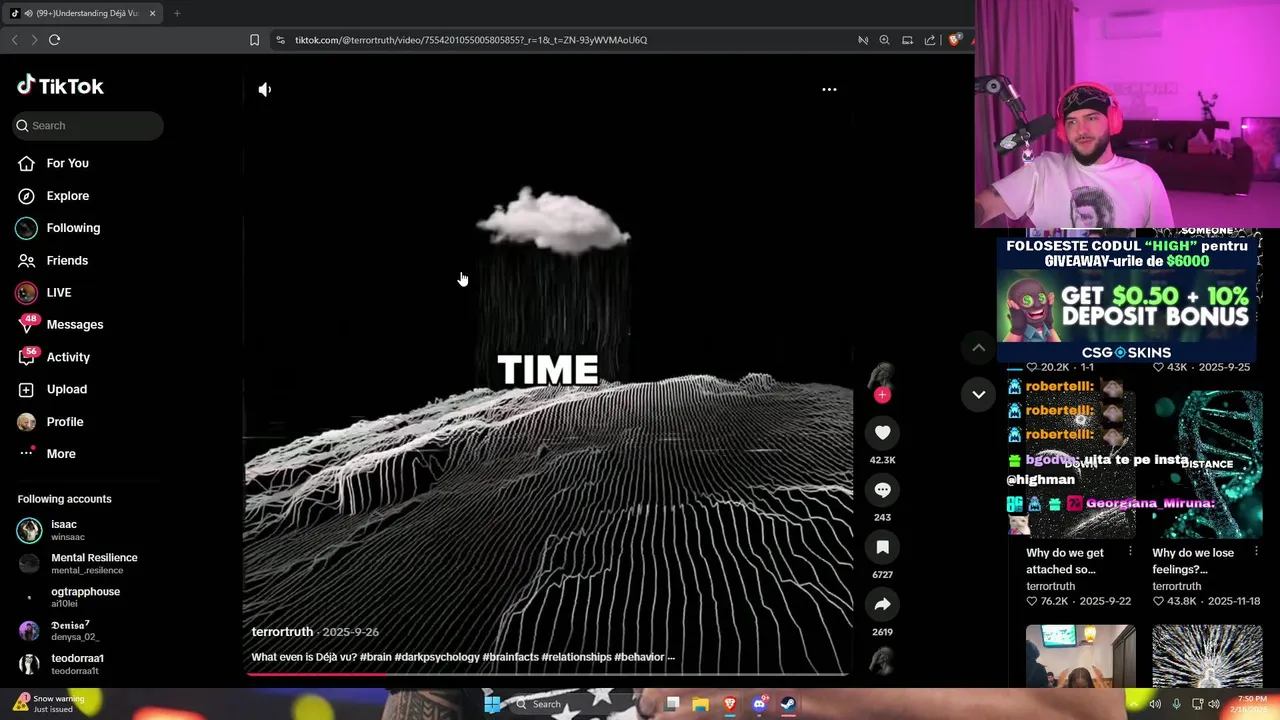1280x720 pixels.
Task: Open Discord from the taskbar
Action: pyautogui.click(x=759, y=704)
